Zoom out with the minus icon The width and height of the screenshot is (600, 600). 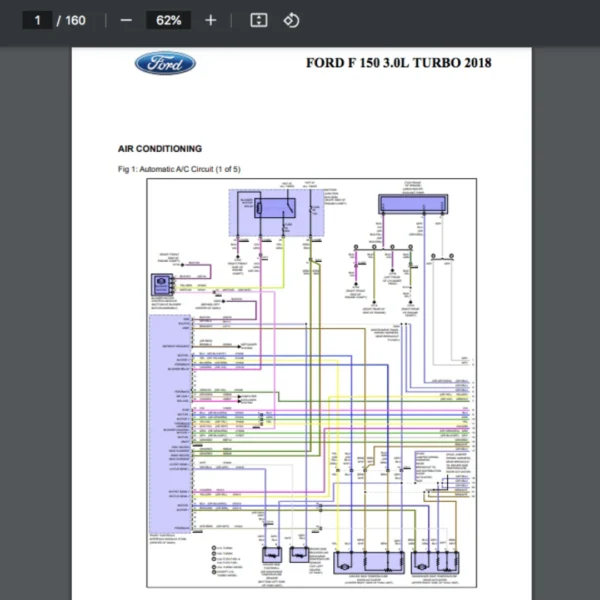pos(126,20)
